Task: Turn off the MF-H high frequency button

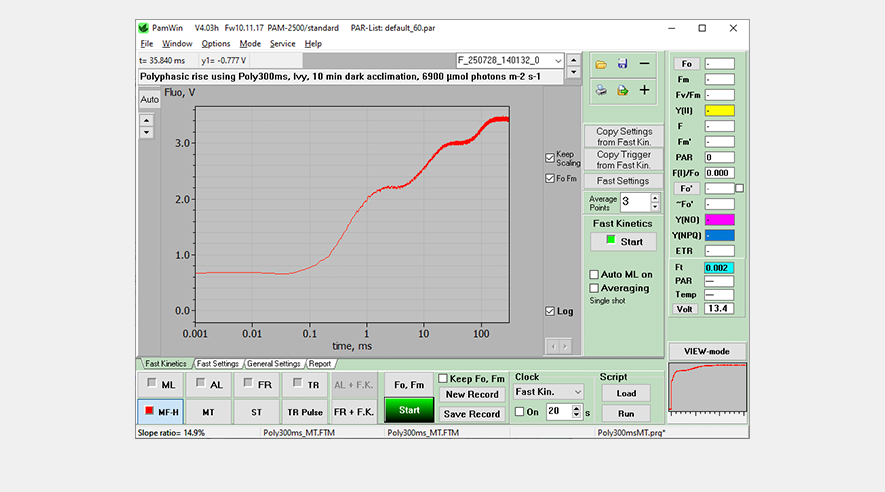Action: [161, 412]
